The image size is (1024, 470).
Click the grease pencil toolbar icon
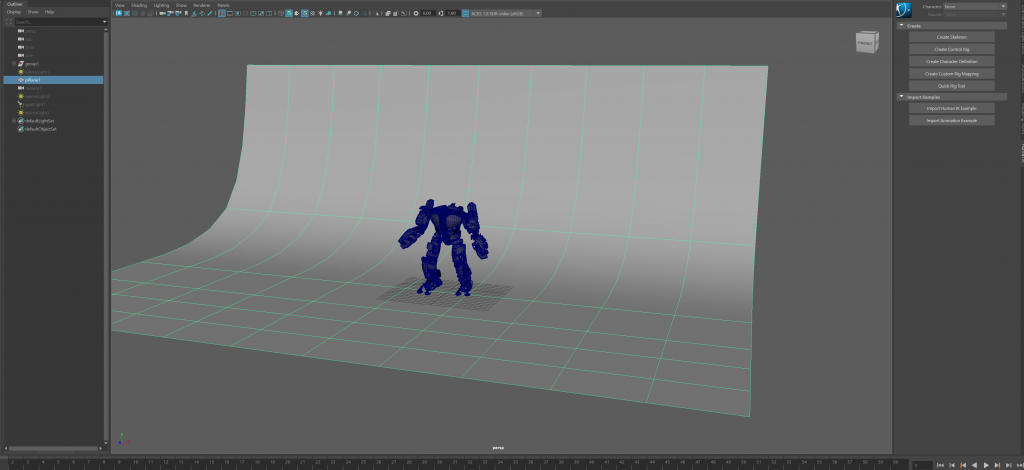210,13
